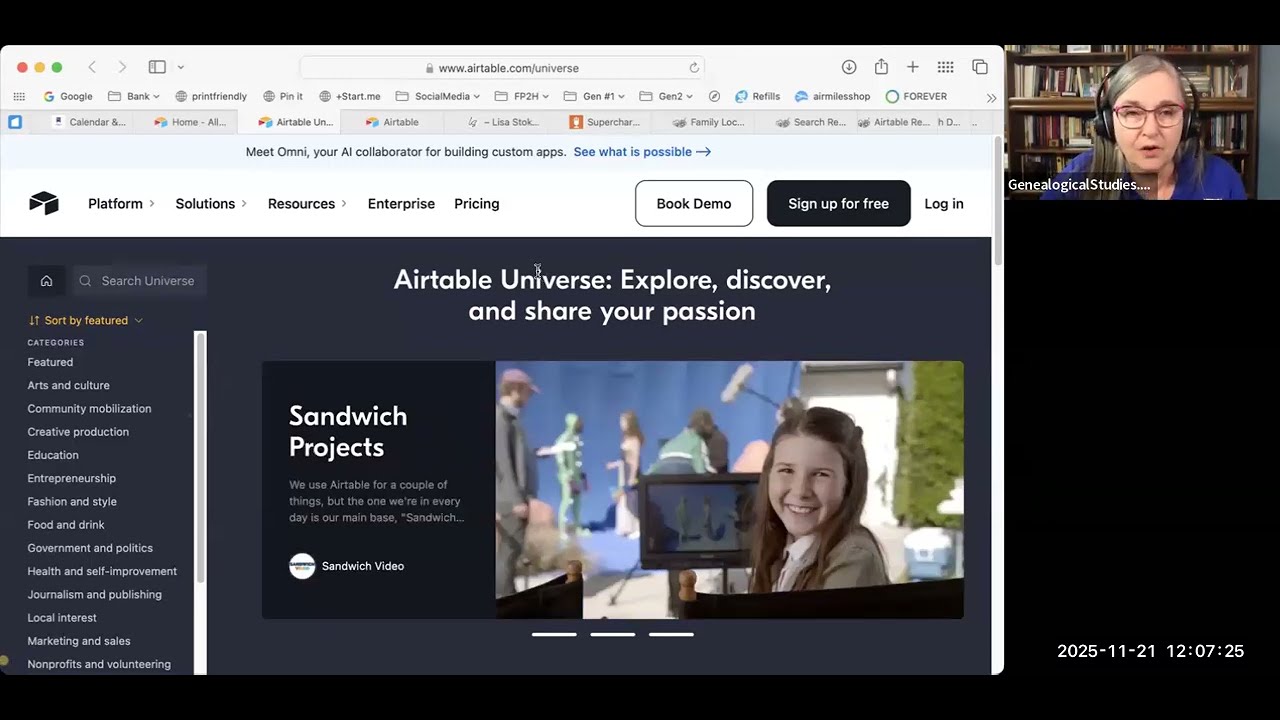Open the Pin it bookmarklet

pos(283,96)
